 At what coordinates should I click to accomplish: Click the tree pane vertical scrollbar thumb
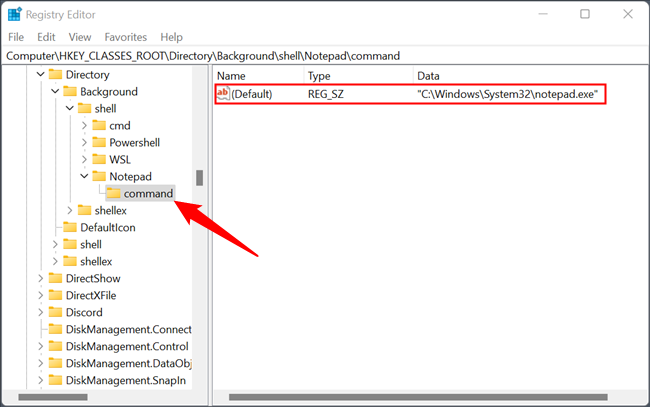(x=199, y=178)
